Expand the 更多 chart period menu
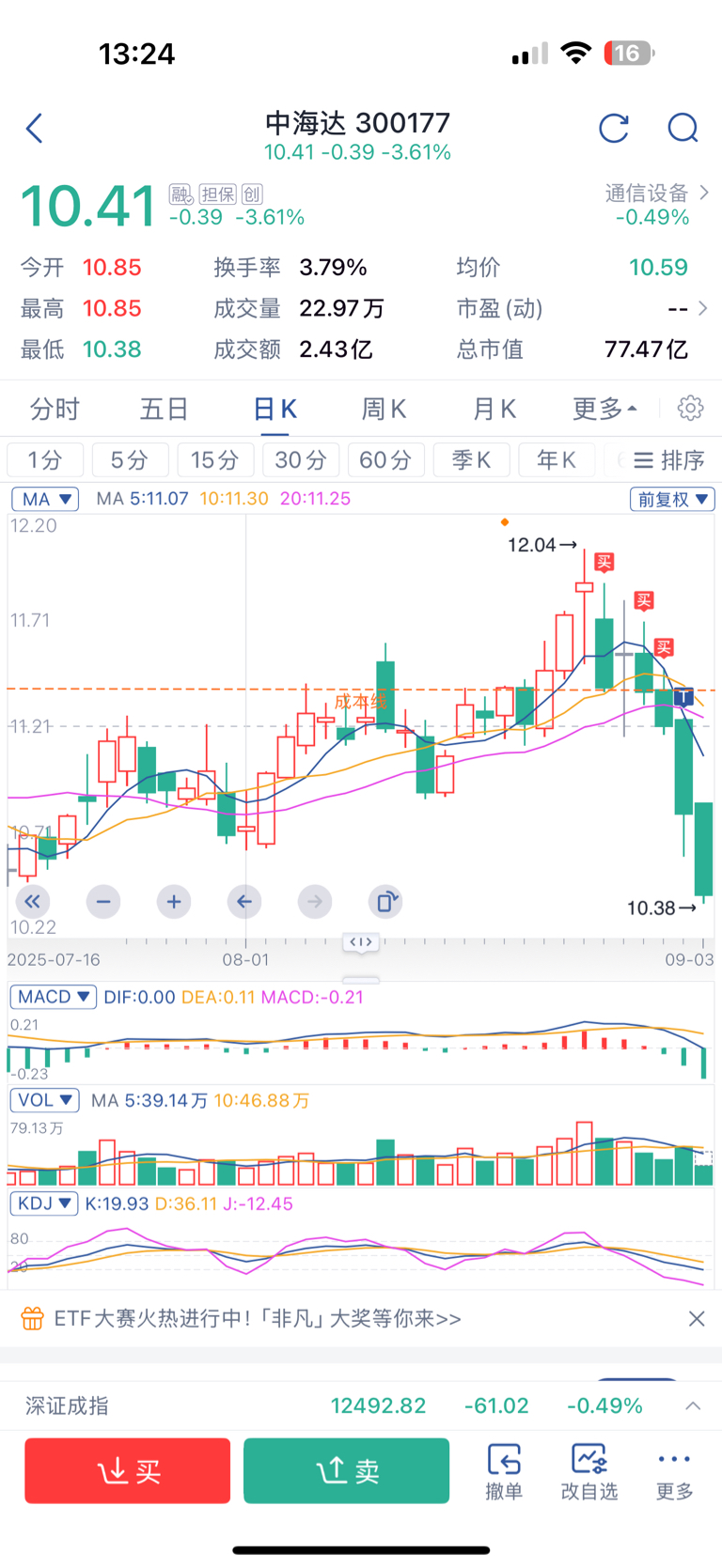722x1568 pixels. coord(604,409)
